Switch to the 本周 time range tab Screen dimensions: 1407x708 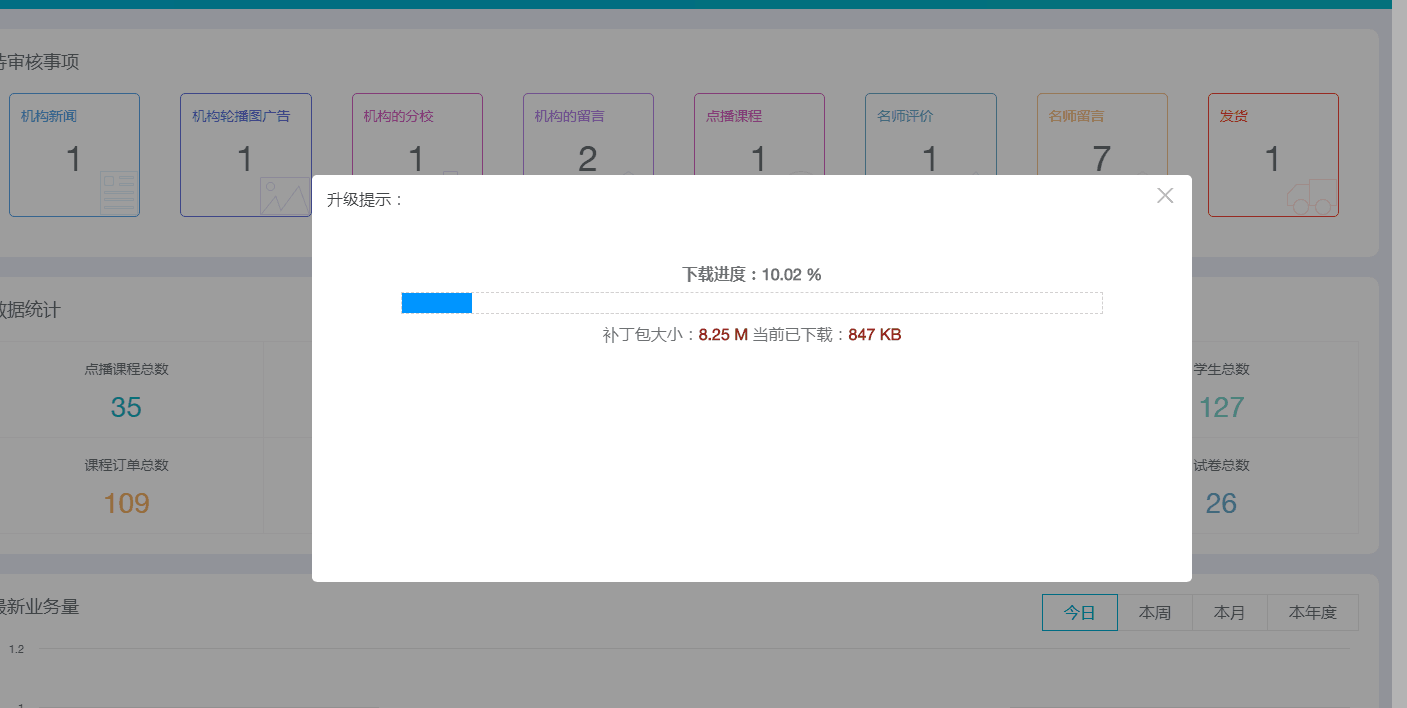click(x=1154, y=613)
